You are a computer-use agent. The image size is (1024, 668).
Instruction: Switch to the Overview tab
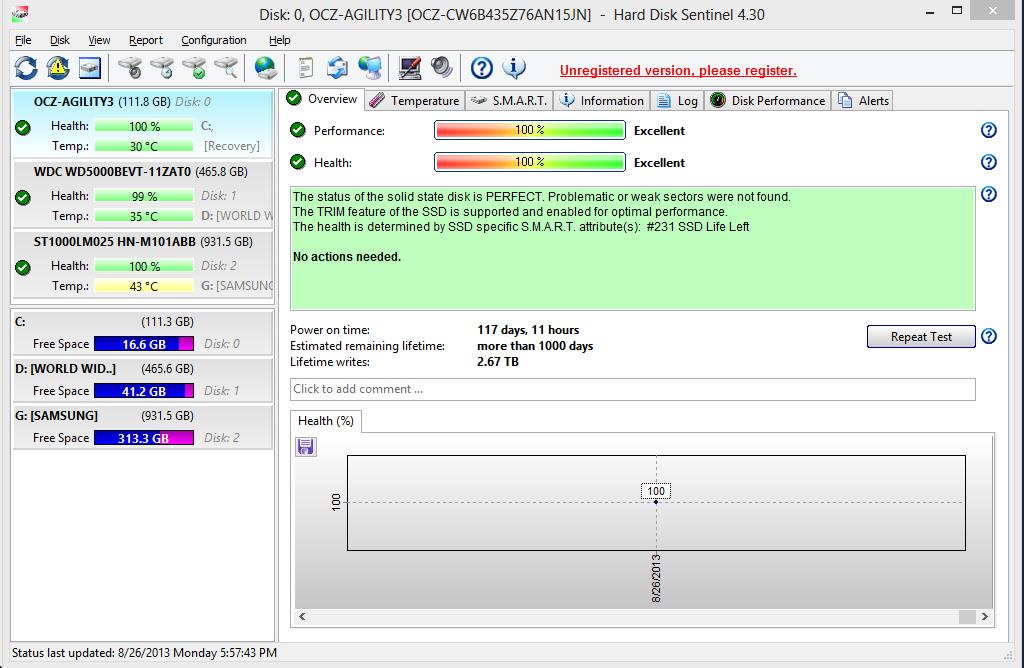coord(323,99)
